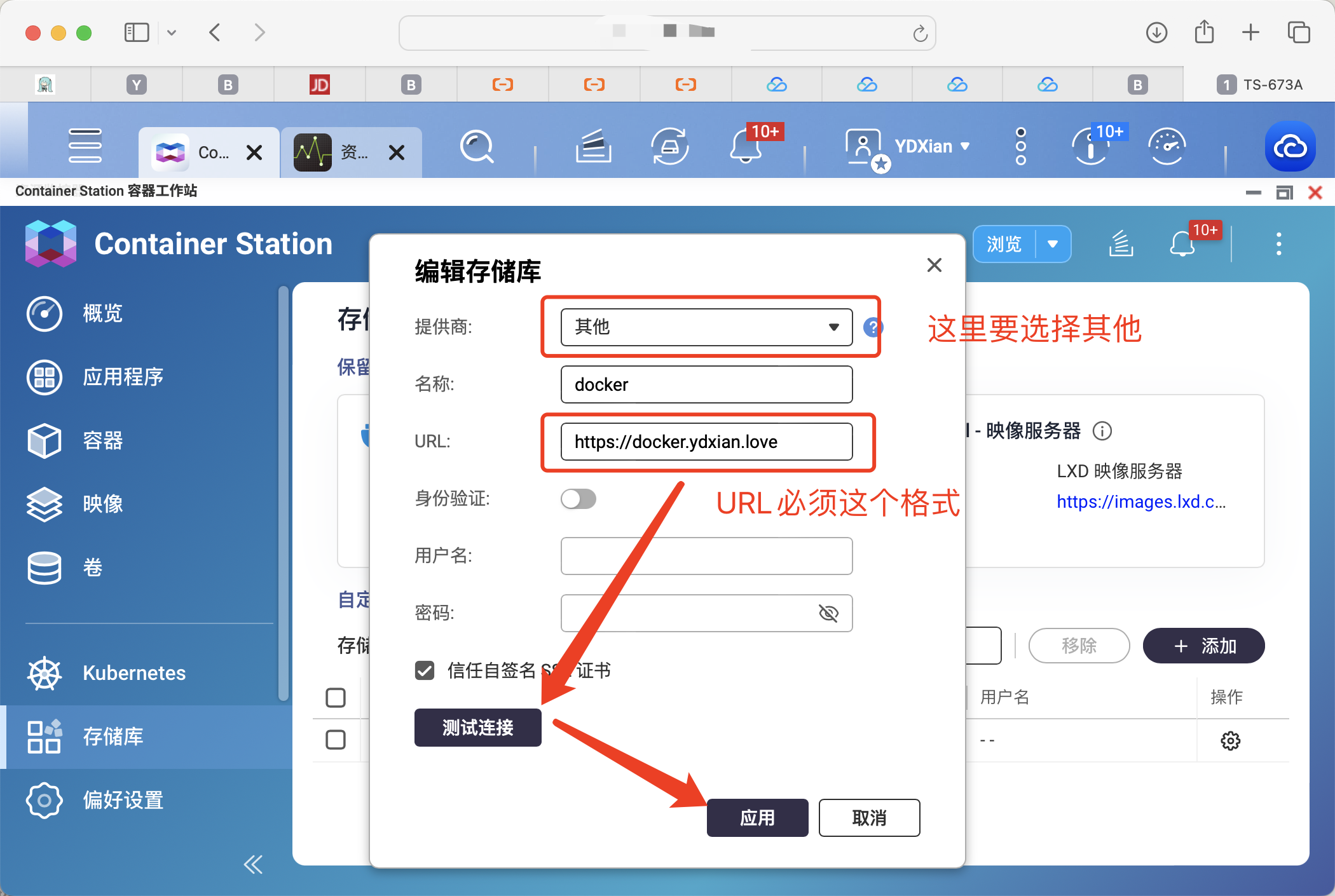This screenshot has width=1335, height=896.
Task: Collapse the sidebar with double chevron
Action: (x=253, y=864)
